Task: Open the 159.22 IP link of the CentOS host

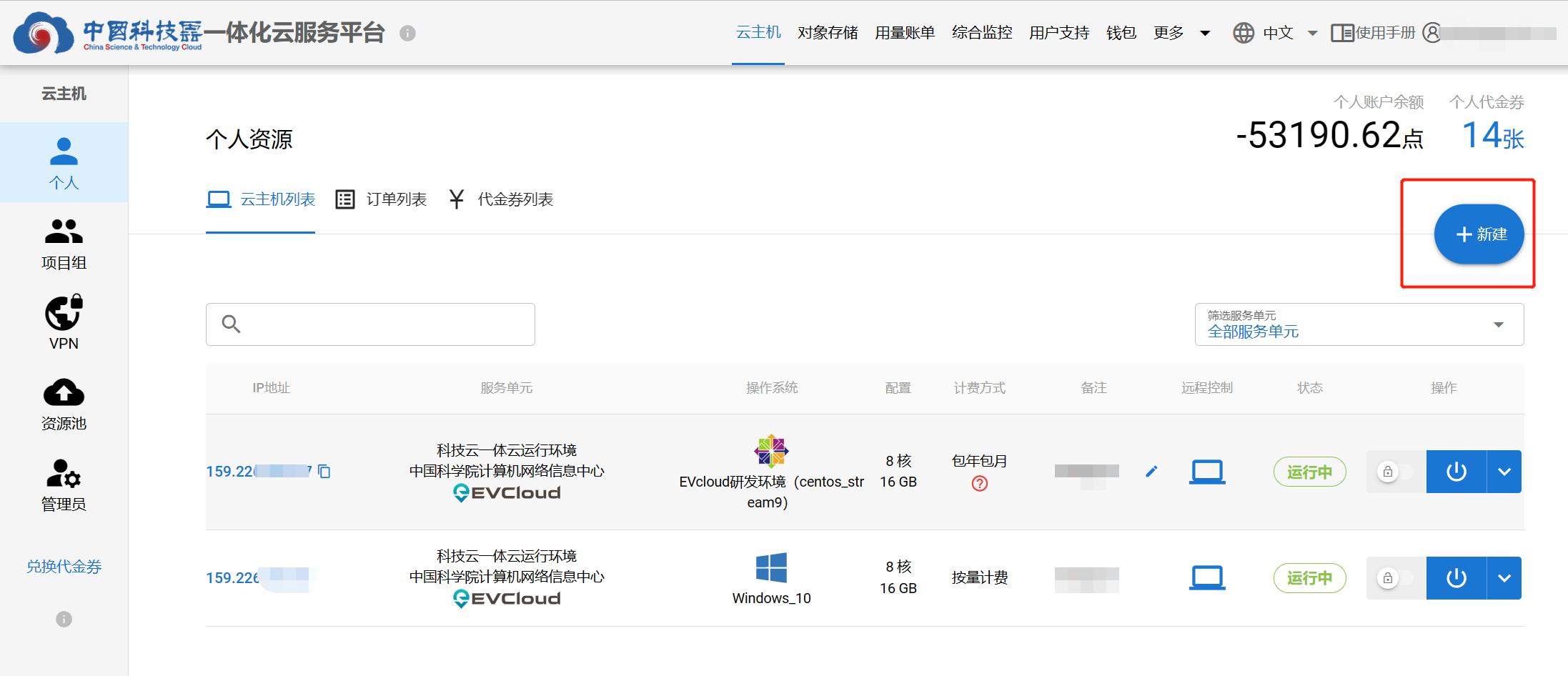Action: (259, 472)
